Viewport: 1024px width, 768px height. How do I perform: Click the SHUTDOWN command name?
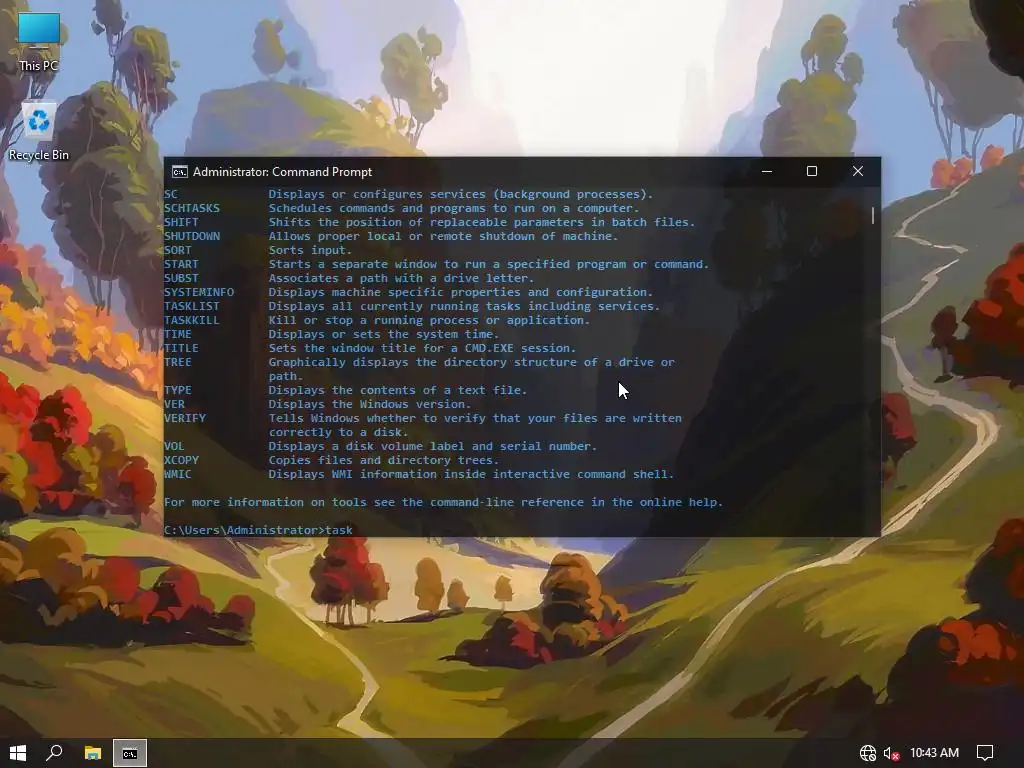coord(192,236)
